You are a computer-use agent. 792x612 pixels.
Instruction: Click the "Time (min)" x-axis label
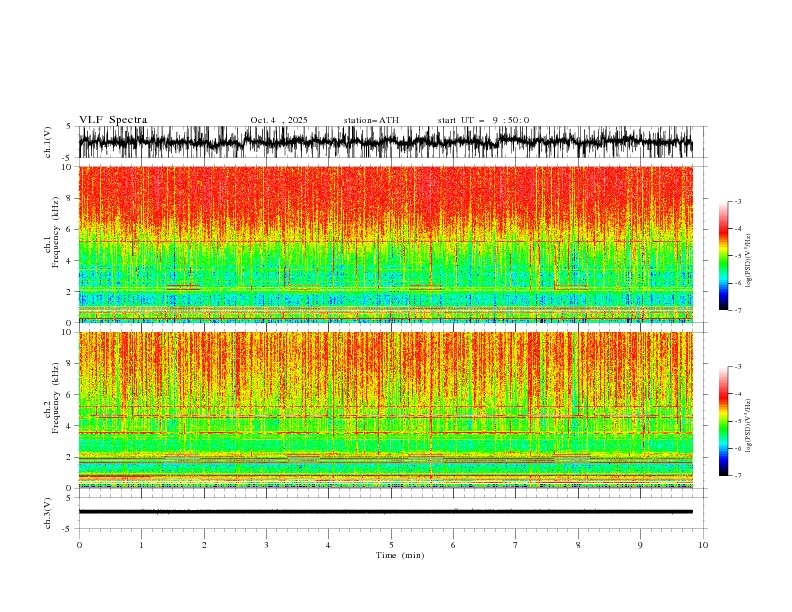point(400,555)
